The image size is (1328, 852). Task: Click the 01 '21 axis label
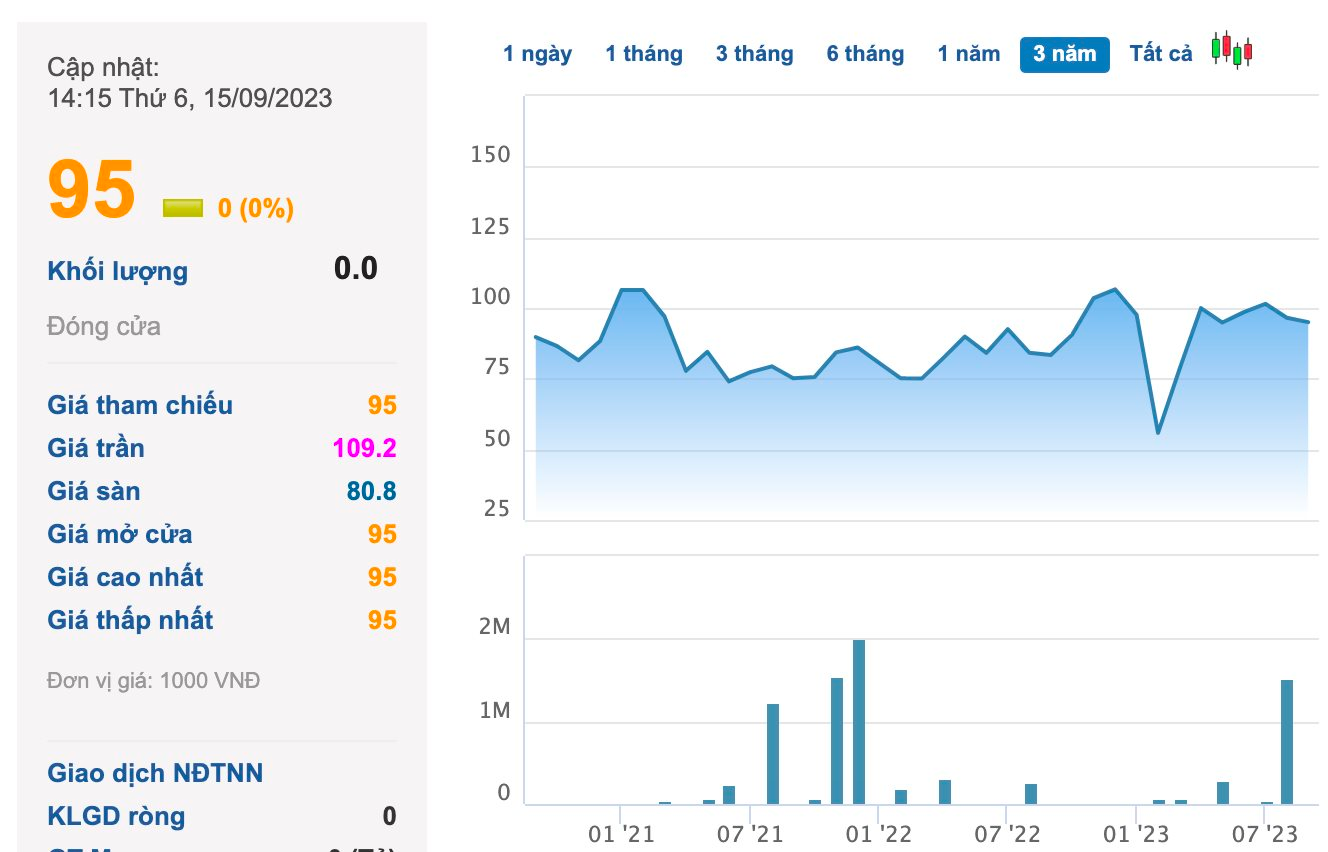click(x=622, y=832)
